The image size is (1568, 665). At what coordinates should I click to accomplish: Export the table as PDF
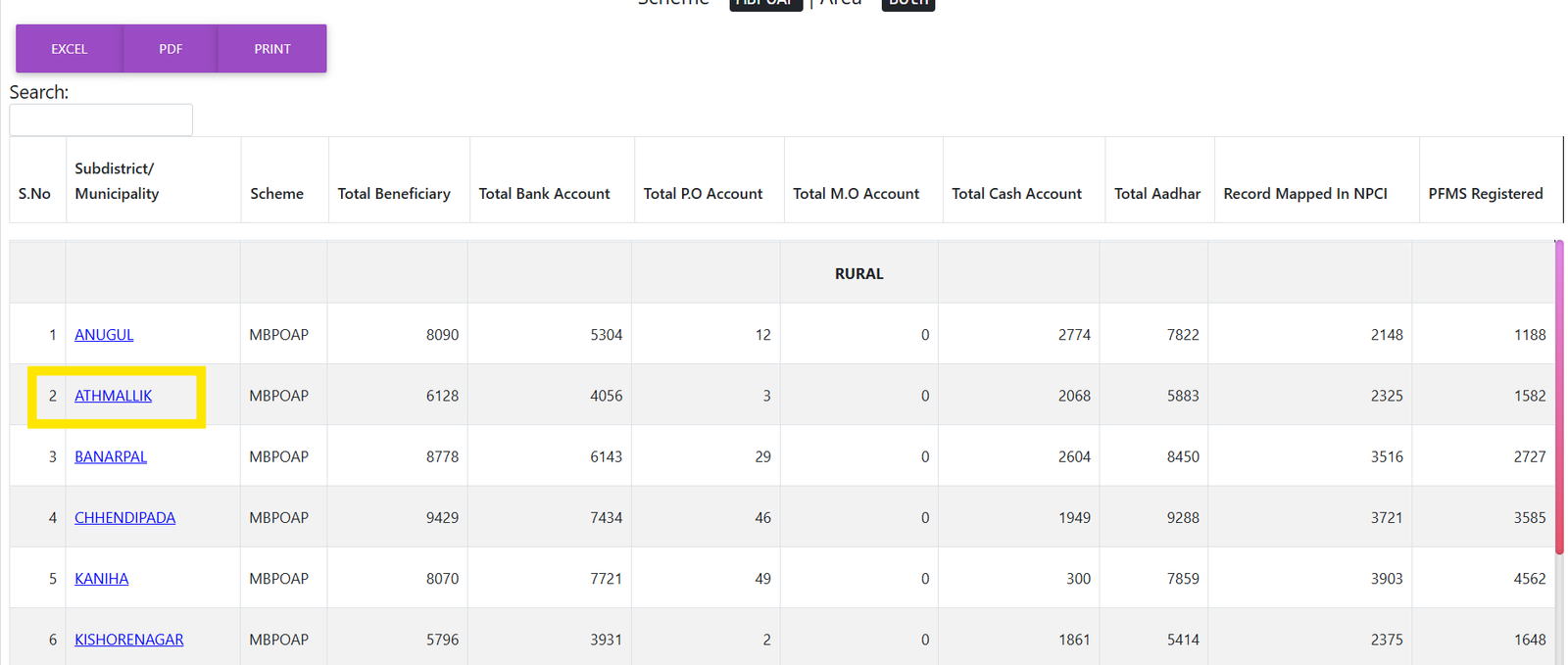[171, 49]
